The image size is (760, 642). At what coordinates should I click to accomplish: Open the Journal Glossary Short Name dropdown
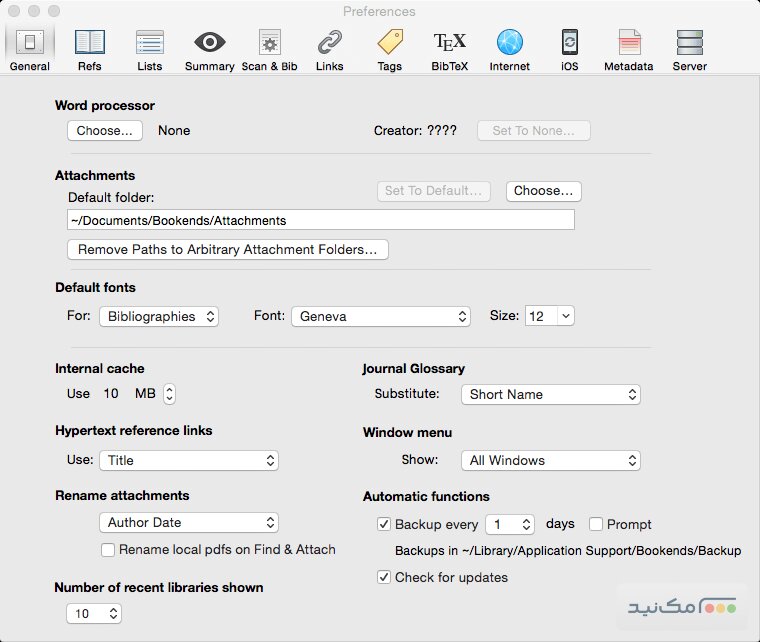tap(550, 394)
